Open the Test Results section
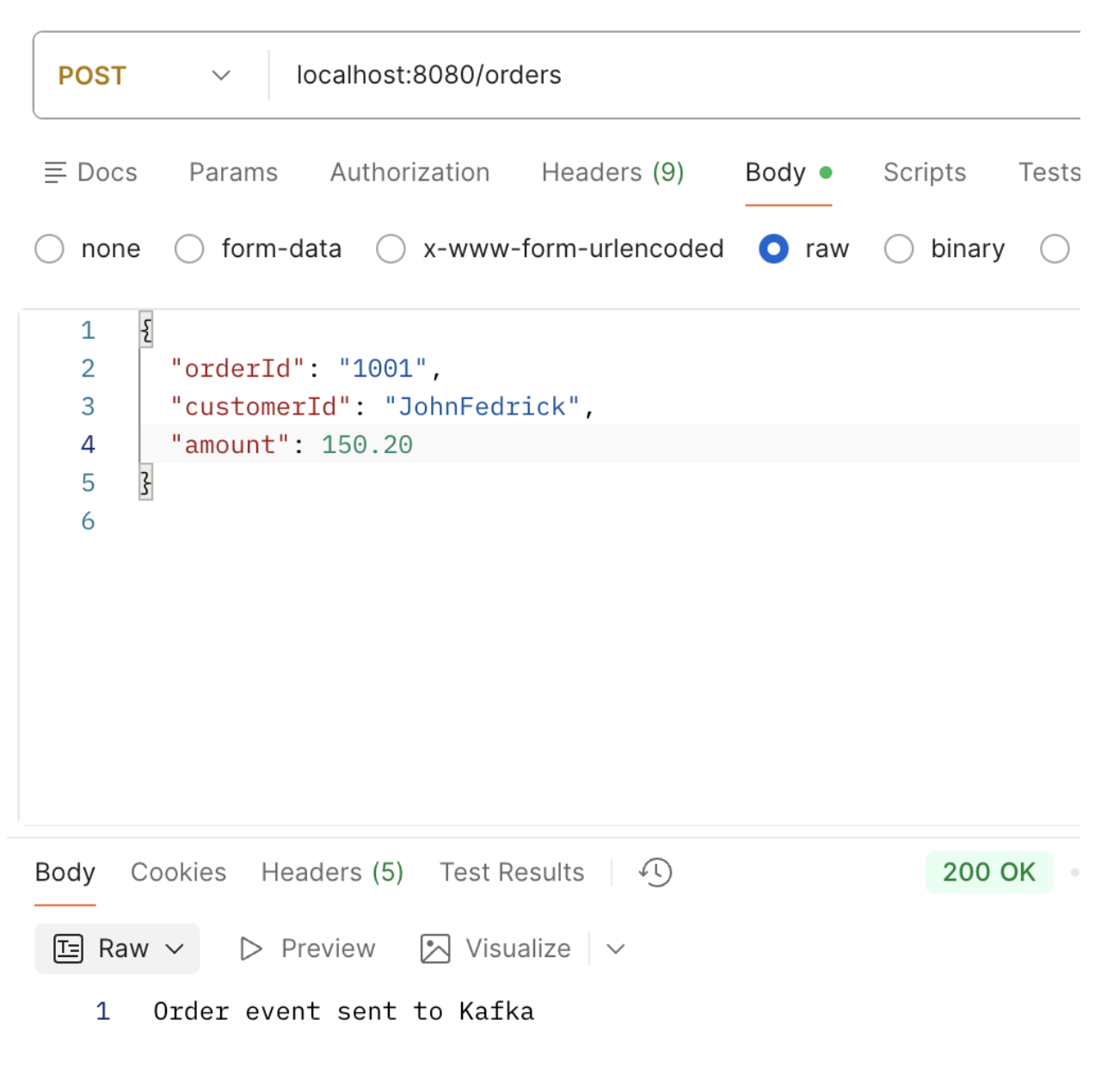 (x=511, y=872)
